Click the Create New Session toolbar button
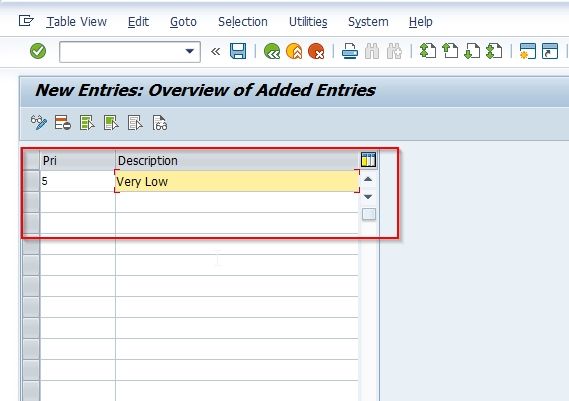The height and width of the screenshot is (401, 569). click(528, 51)
